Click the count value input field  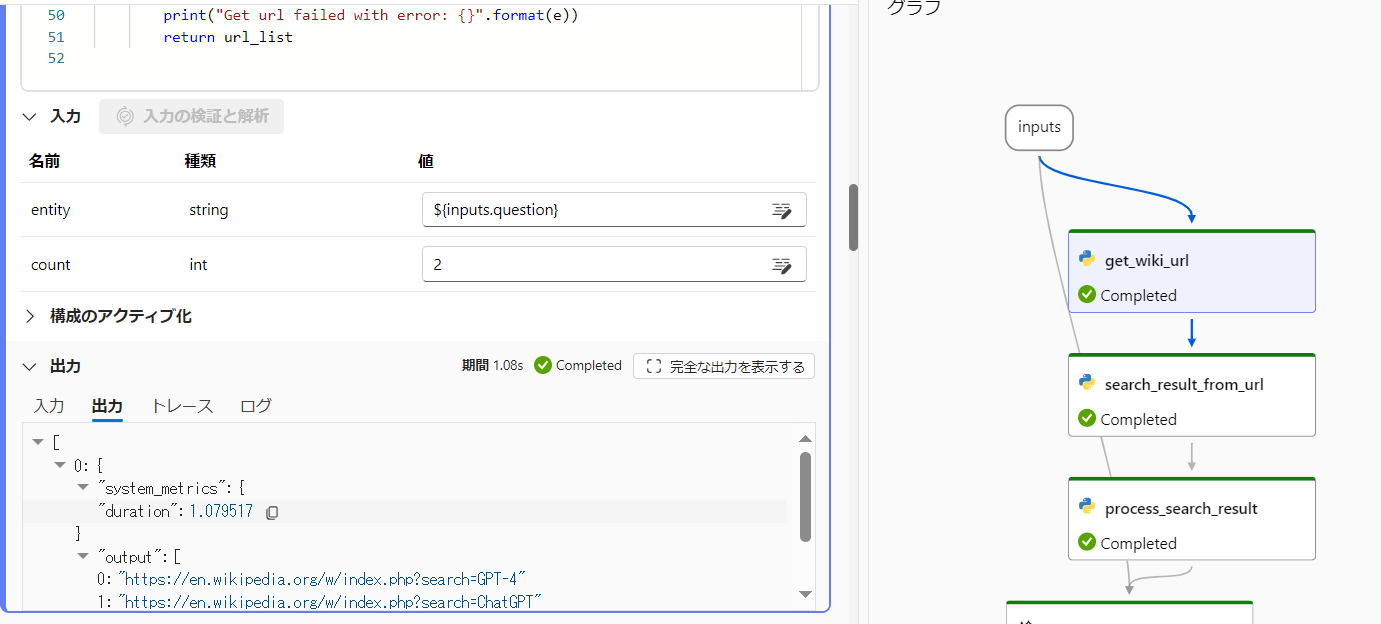click(614, 265)
